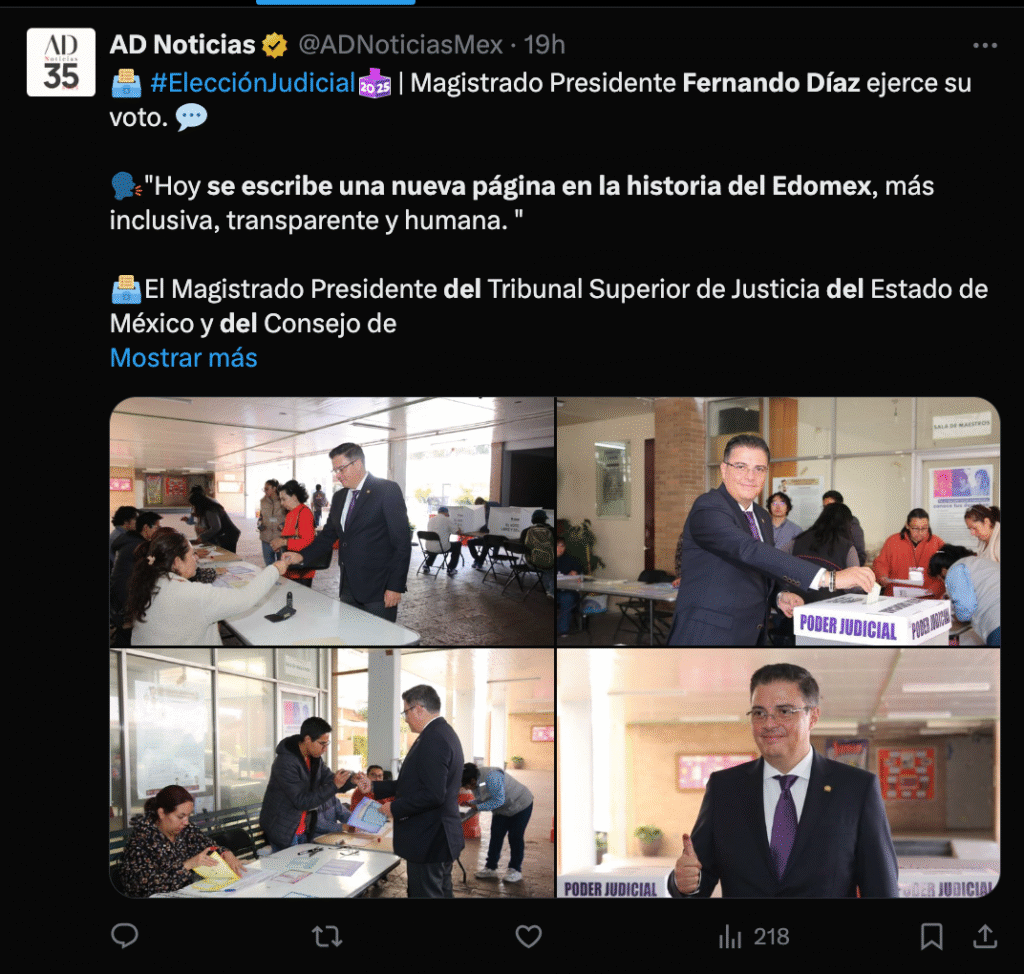Open top-right photo of ballot box voting
Viewport: 1024px width, 974px height.
coord(778,521)
